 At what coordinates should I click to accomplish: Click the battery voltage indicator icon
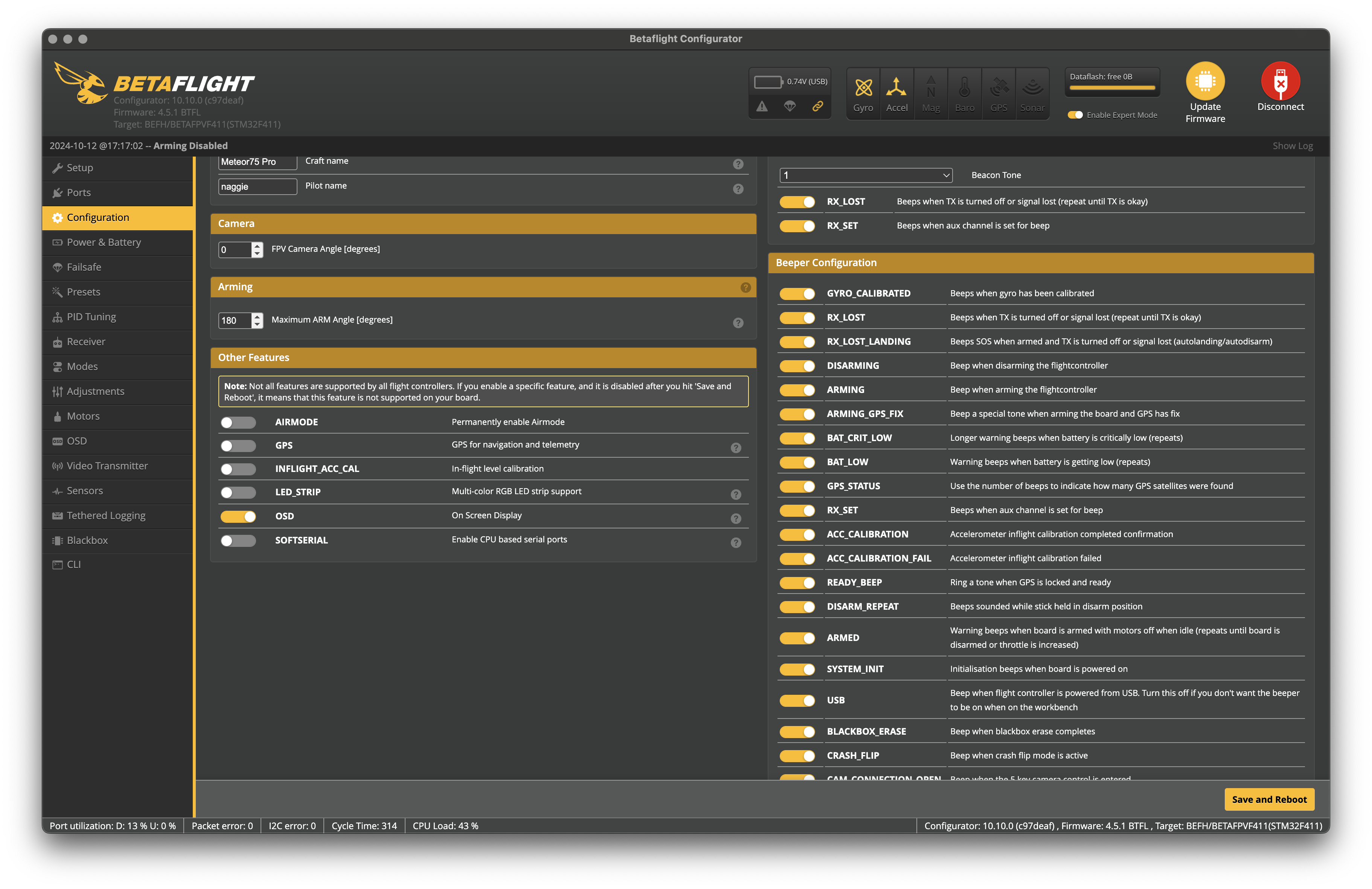[768, 82]
